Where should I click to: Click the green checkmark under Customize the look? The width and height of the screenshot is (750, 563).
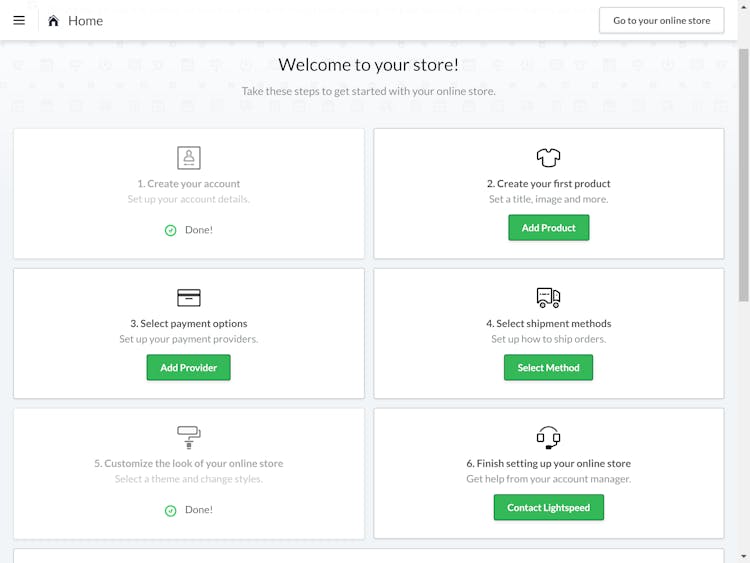click(x=170, y=511)
